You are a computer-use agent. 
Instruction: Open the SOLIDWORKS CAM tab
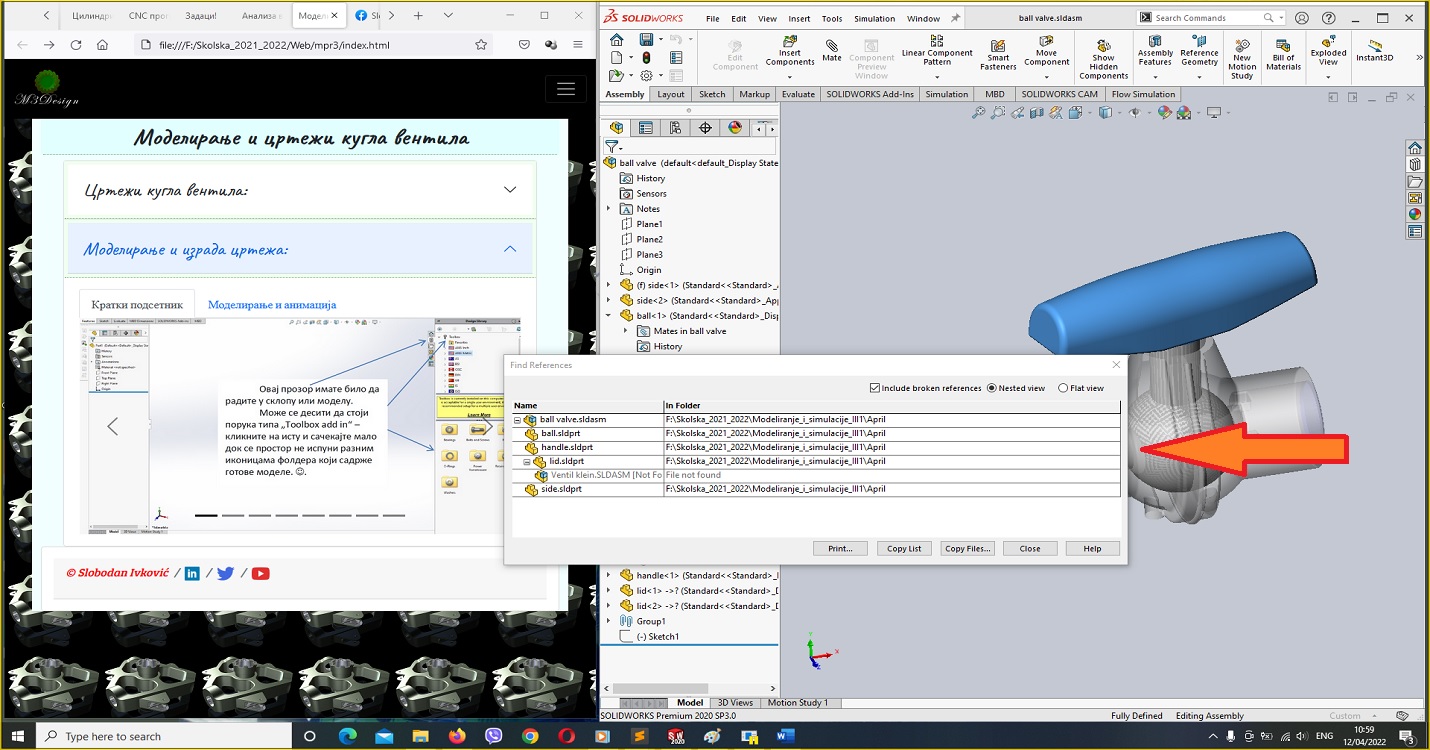tap(1059, 94)
